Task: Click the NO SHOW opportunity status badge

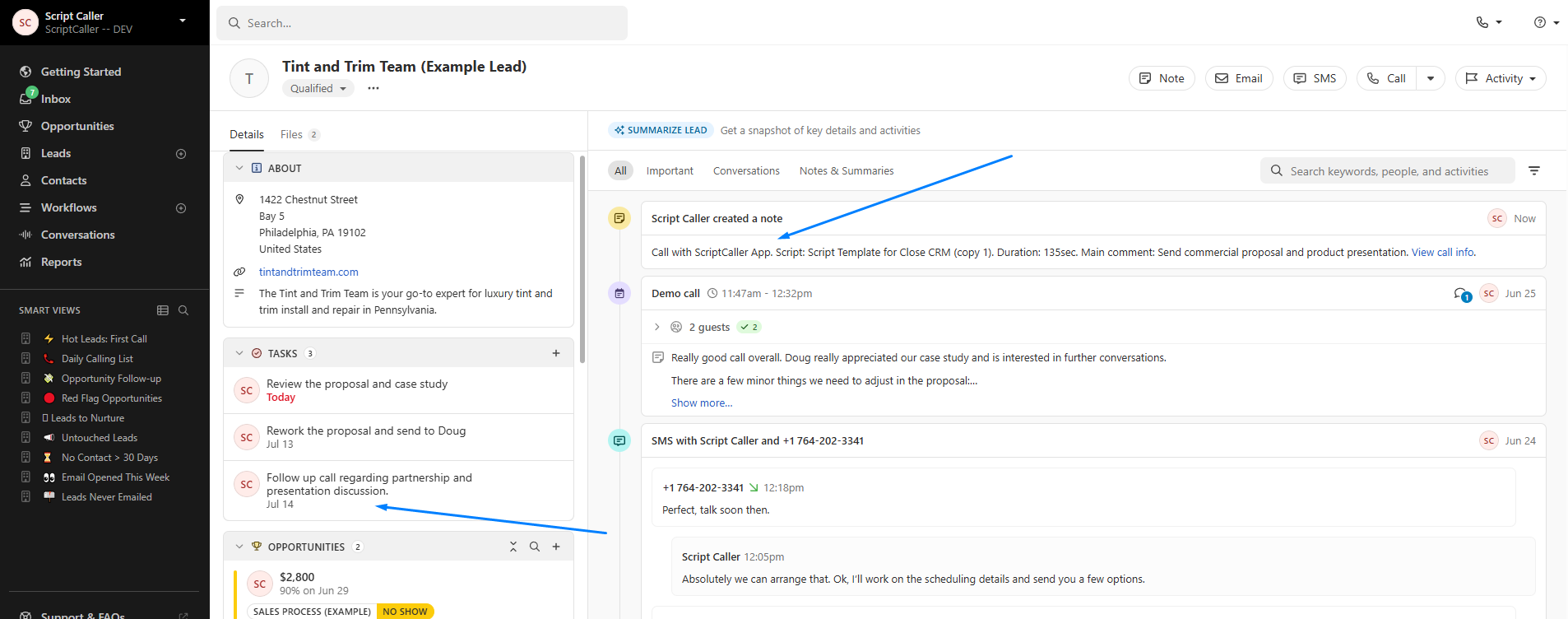Action: 405,612
